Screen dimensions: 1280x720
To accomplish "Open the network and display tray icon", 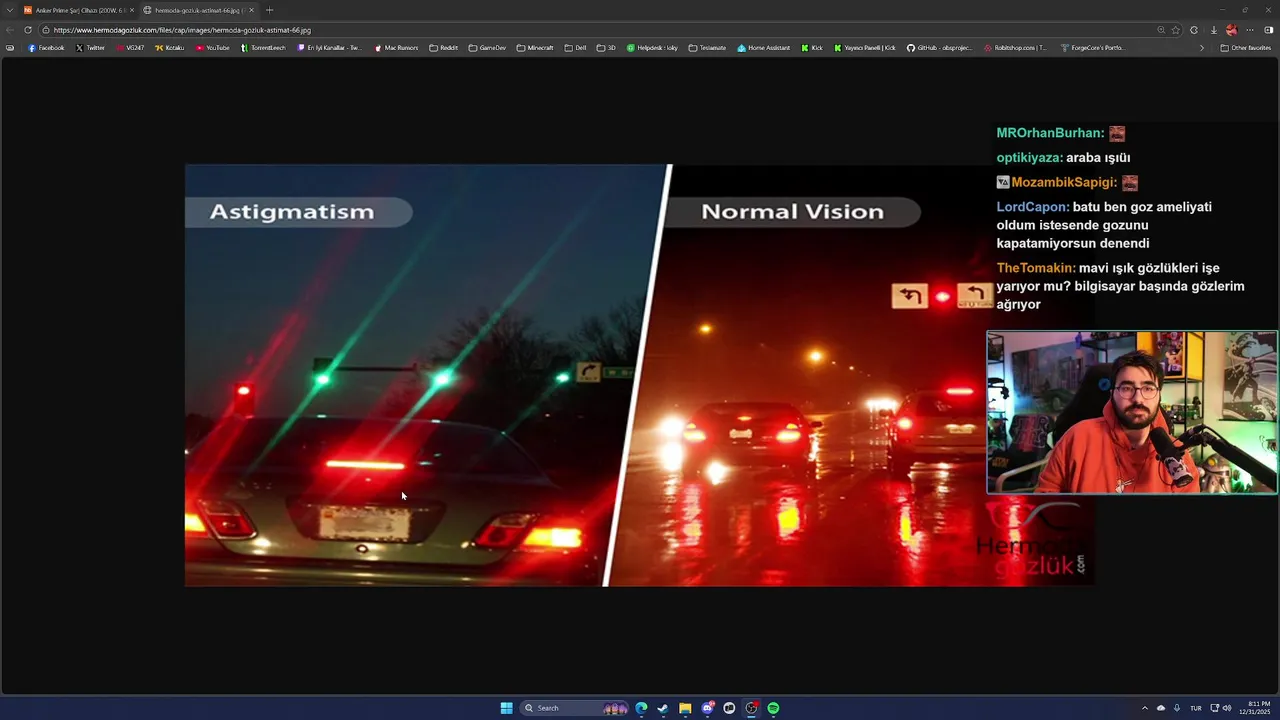I will [1214, 708].
